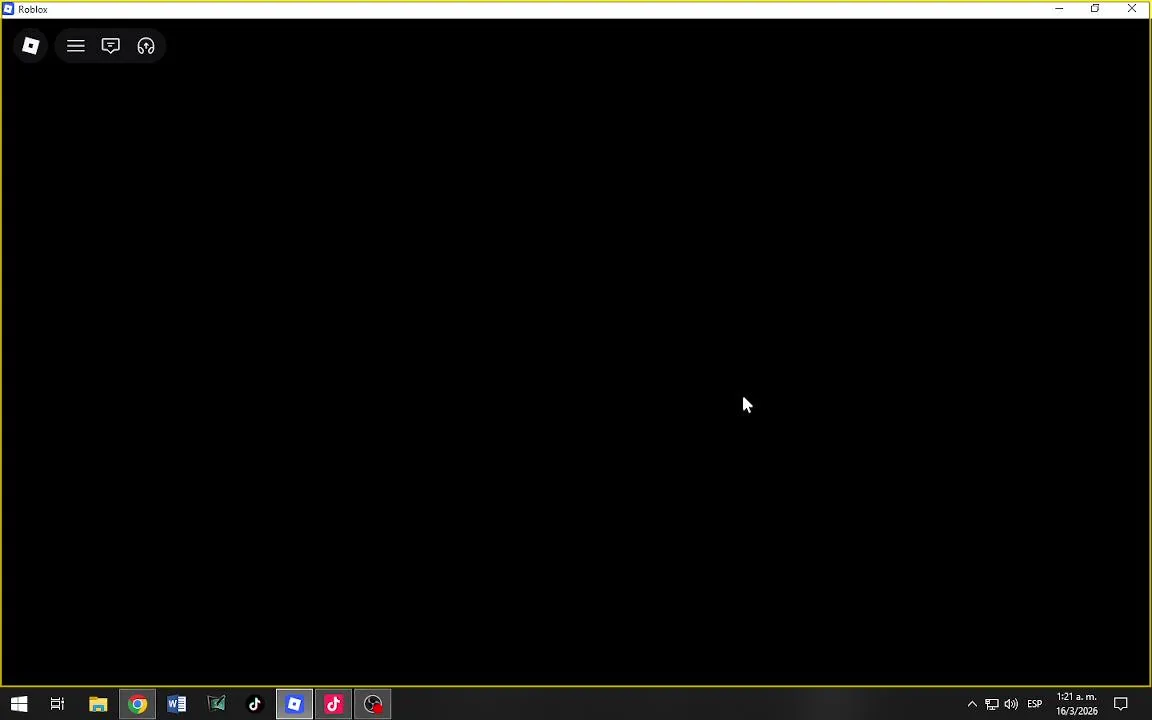This screenshot has width=1152, height=720.
Task: Change the ESP input language
Action: click(1034, 704)
